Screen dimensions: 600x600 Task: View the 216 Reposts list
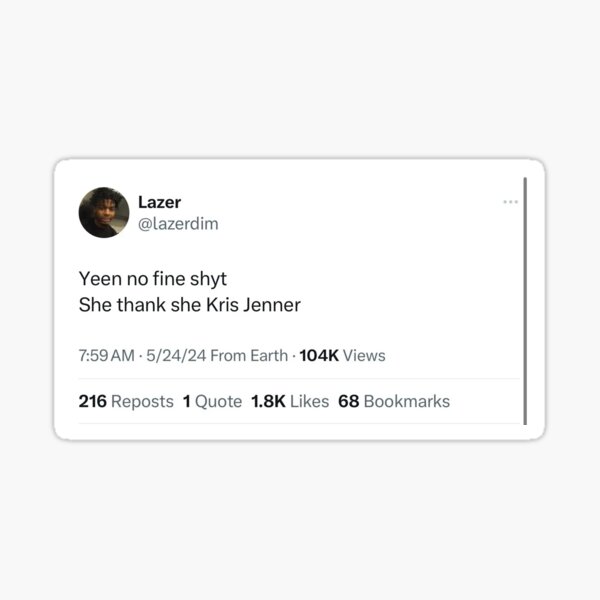(126, 401)
